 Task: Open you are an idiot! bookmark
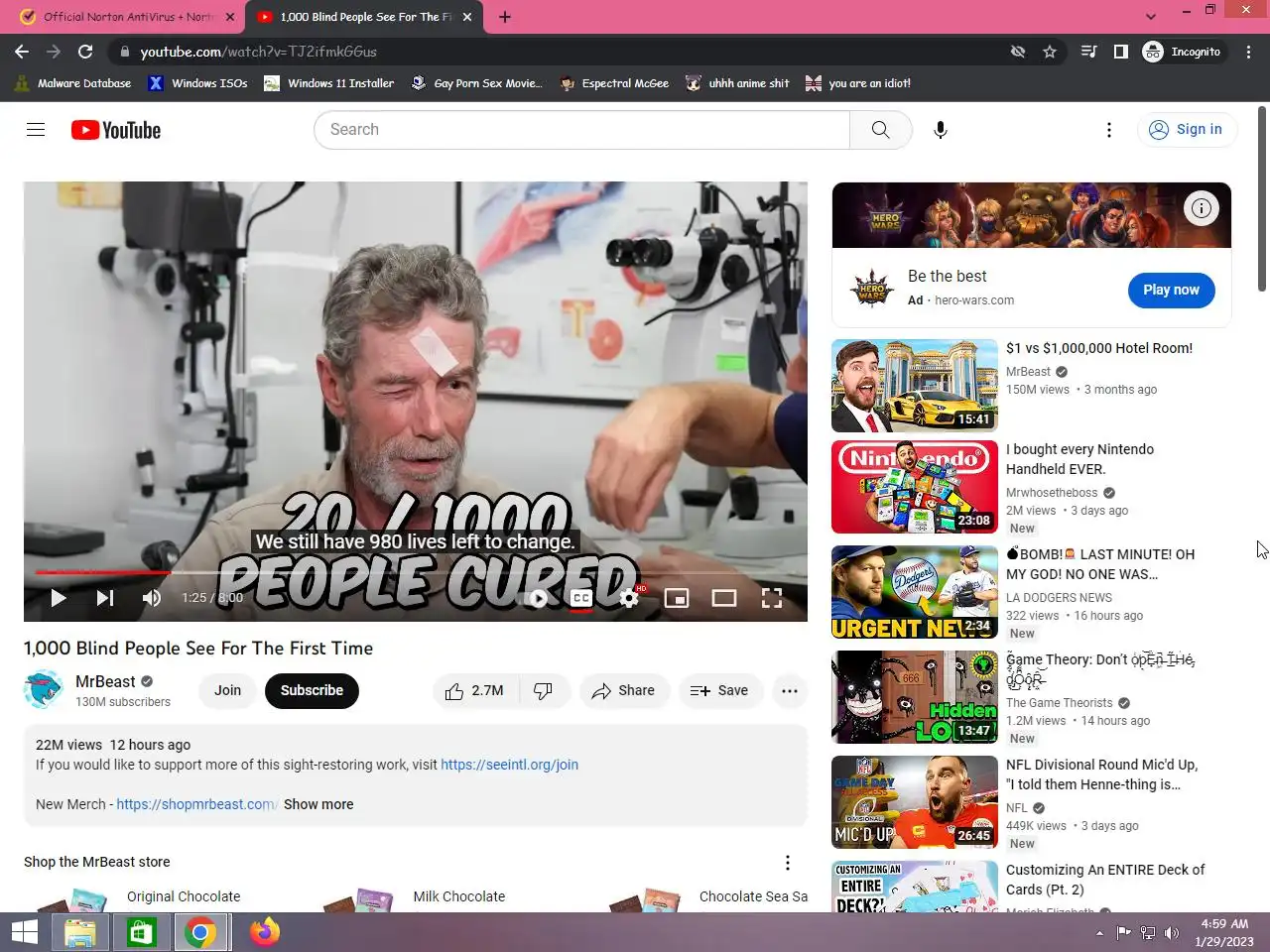(x=858, y=83)
